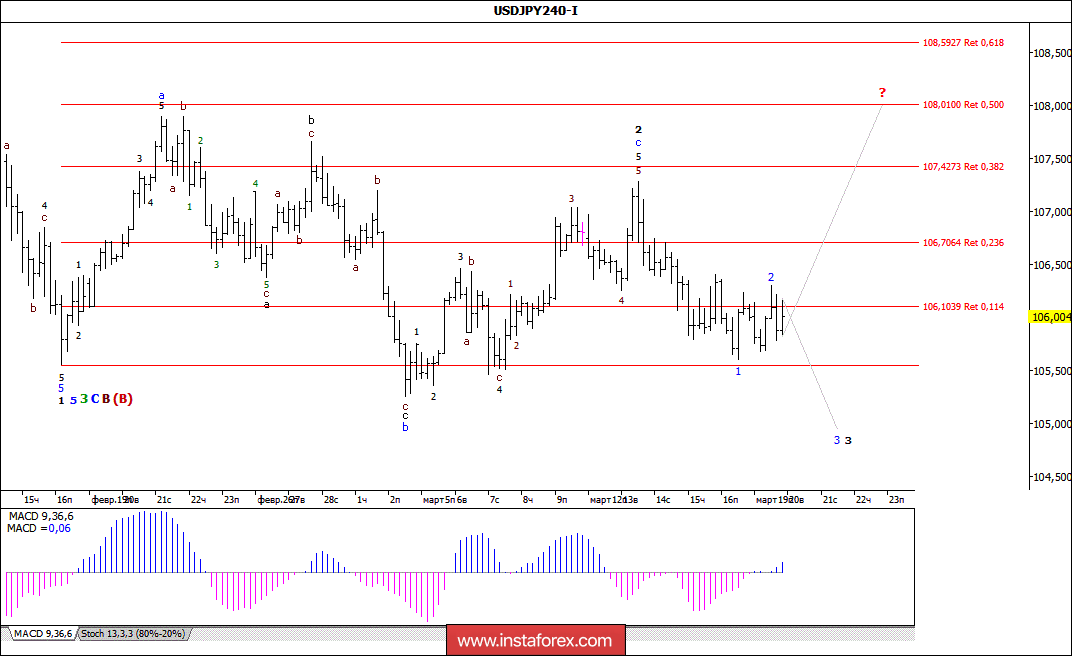Switch to the MACD 9,36,6 tab
Image resolution: width=1072 pixels, height=656 pixels.
coord(42,634)
